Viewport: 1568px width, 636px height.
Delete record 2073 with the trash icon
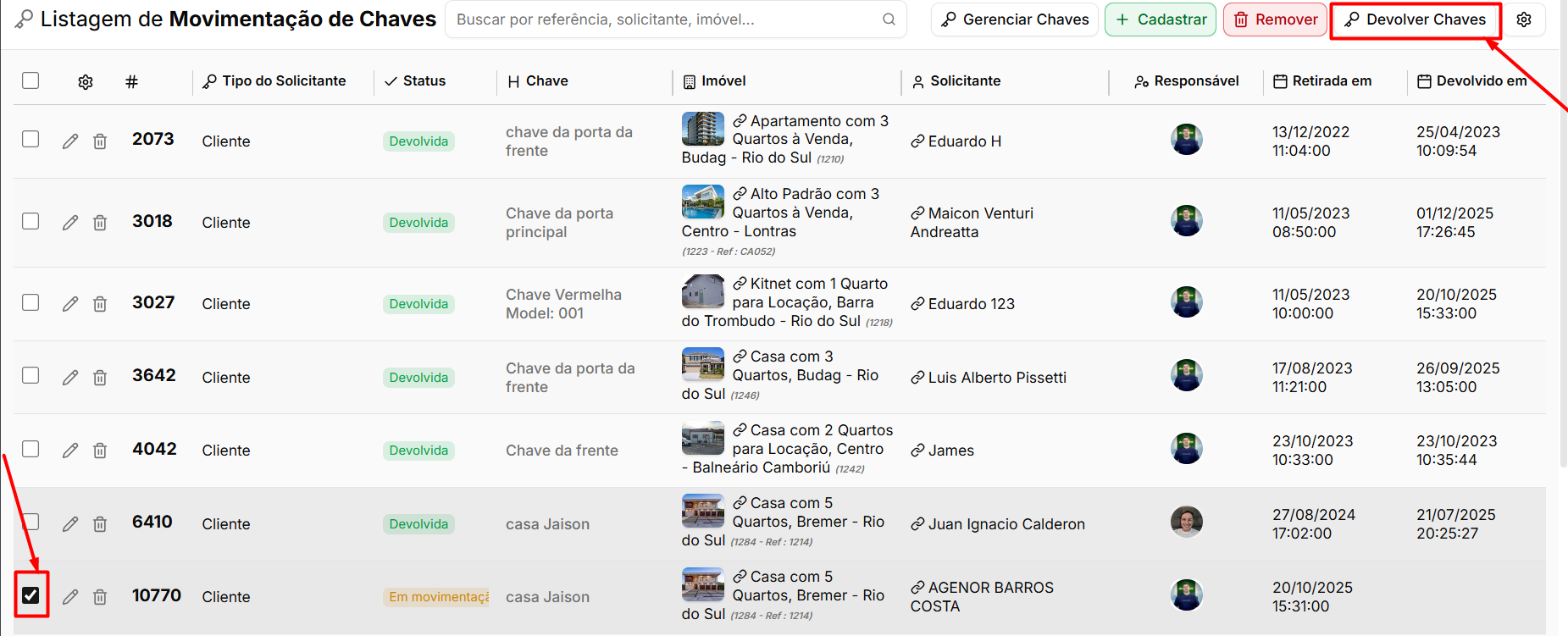click(x=100, y=141)
